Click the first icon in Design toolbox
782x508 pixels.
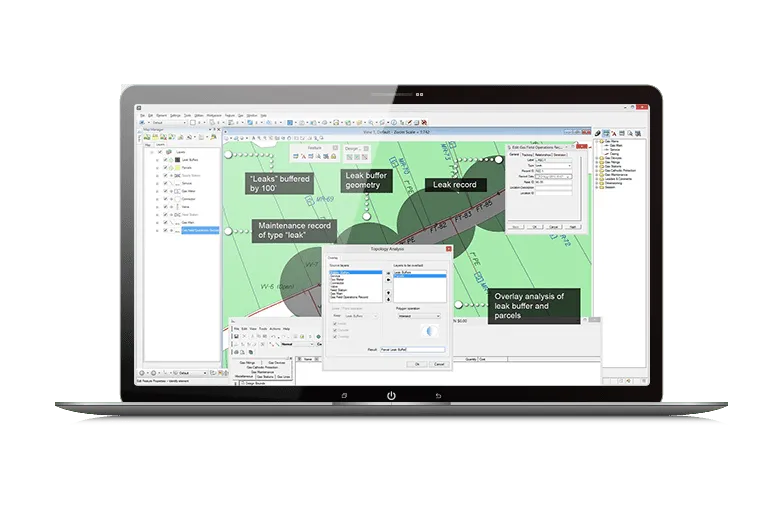tap(349, 157)
